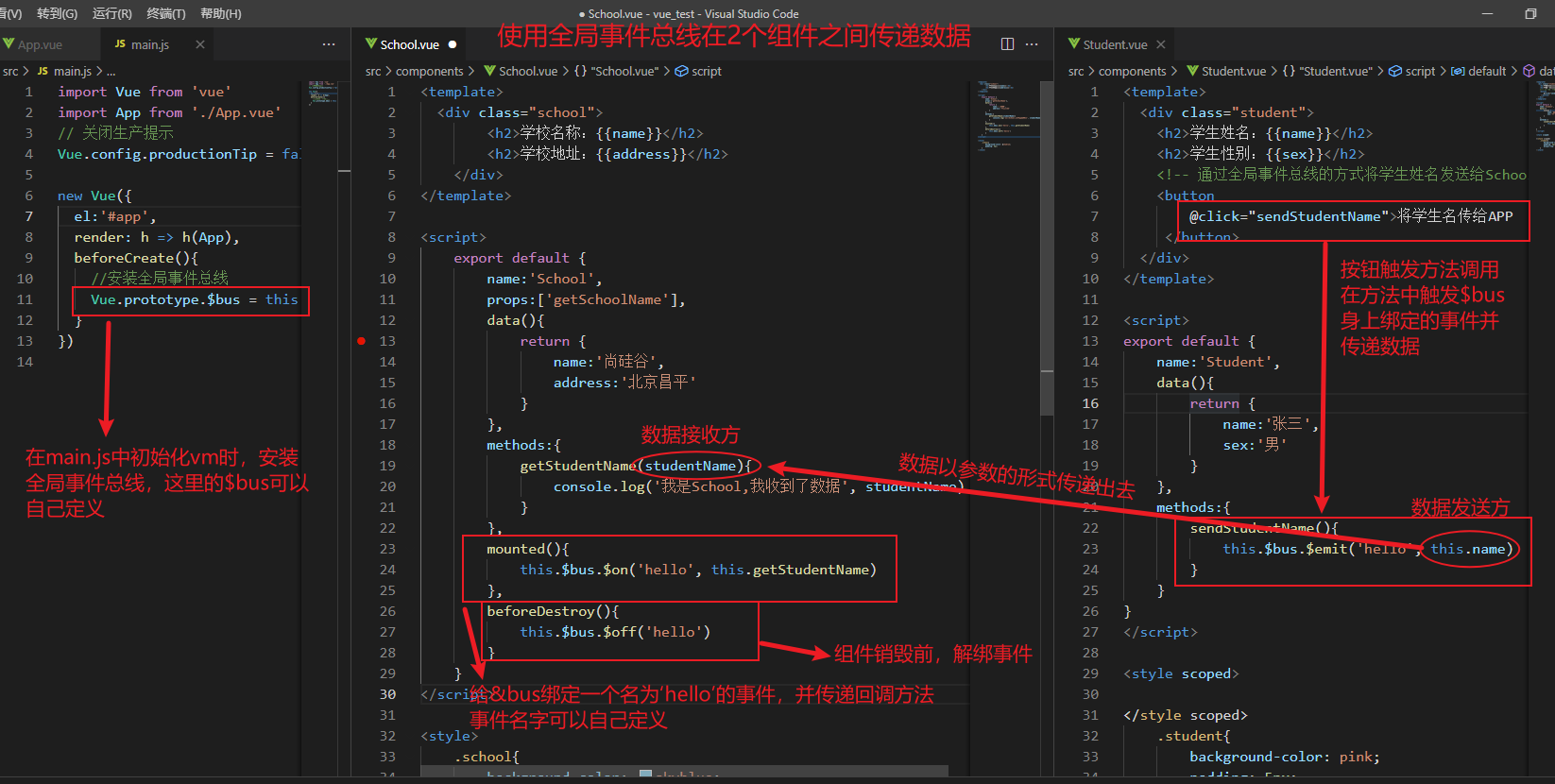
Task: Click the split editor icon beside School.vue tab
Action: click(x=1007, y=44)
